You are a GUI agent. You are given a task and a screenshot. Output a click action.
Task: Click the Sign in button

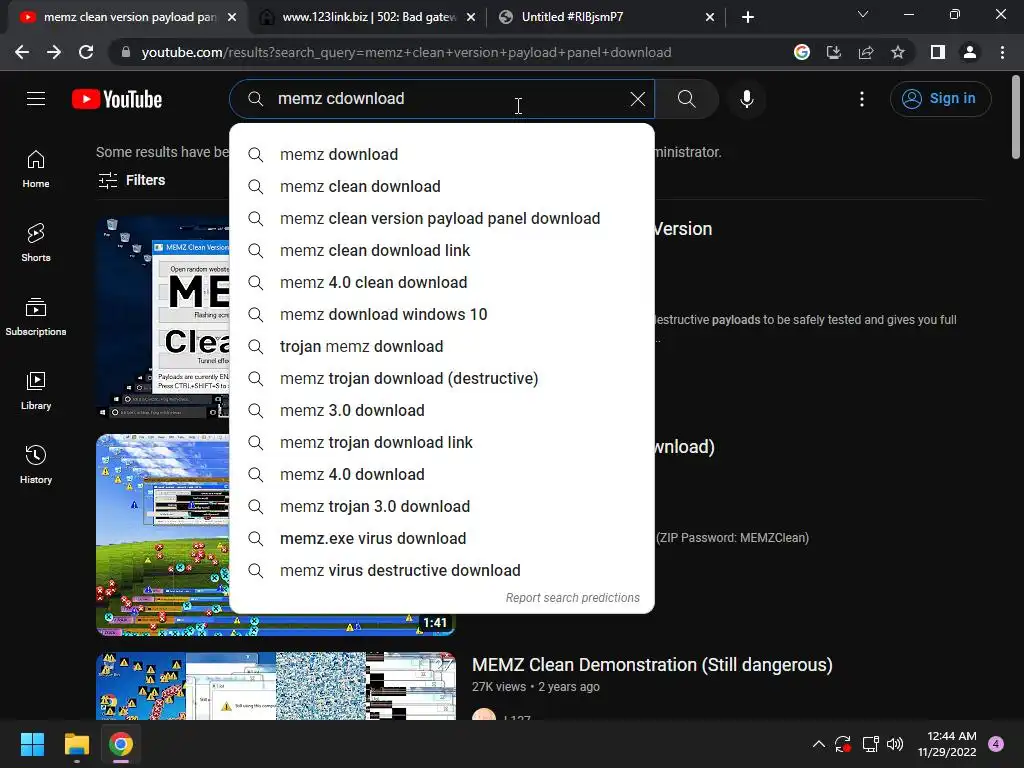point(940,99)
